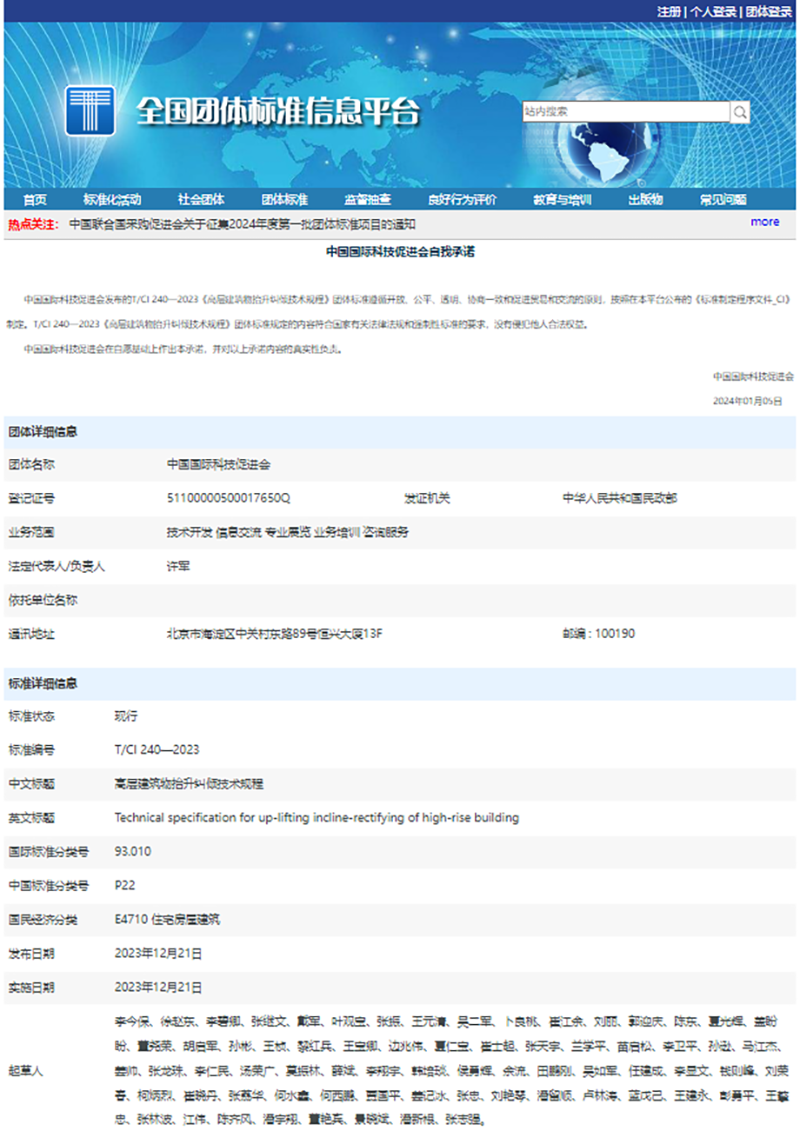
Task: Click the 法定代表人/负责人 label
Action: pos(56,566)
